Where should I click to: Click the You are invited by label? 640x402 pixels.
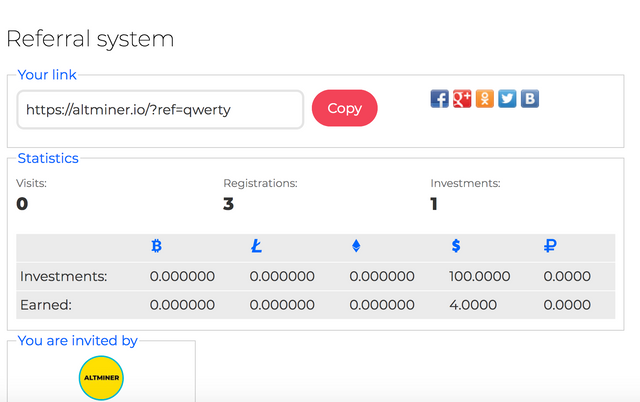(78, 341)
